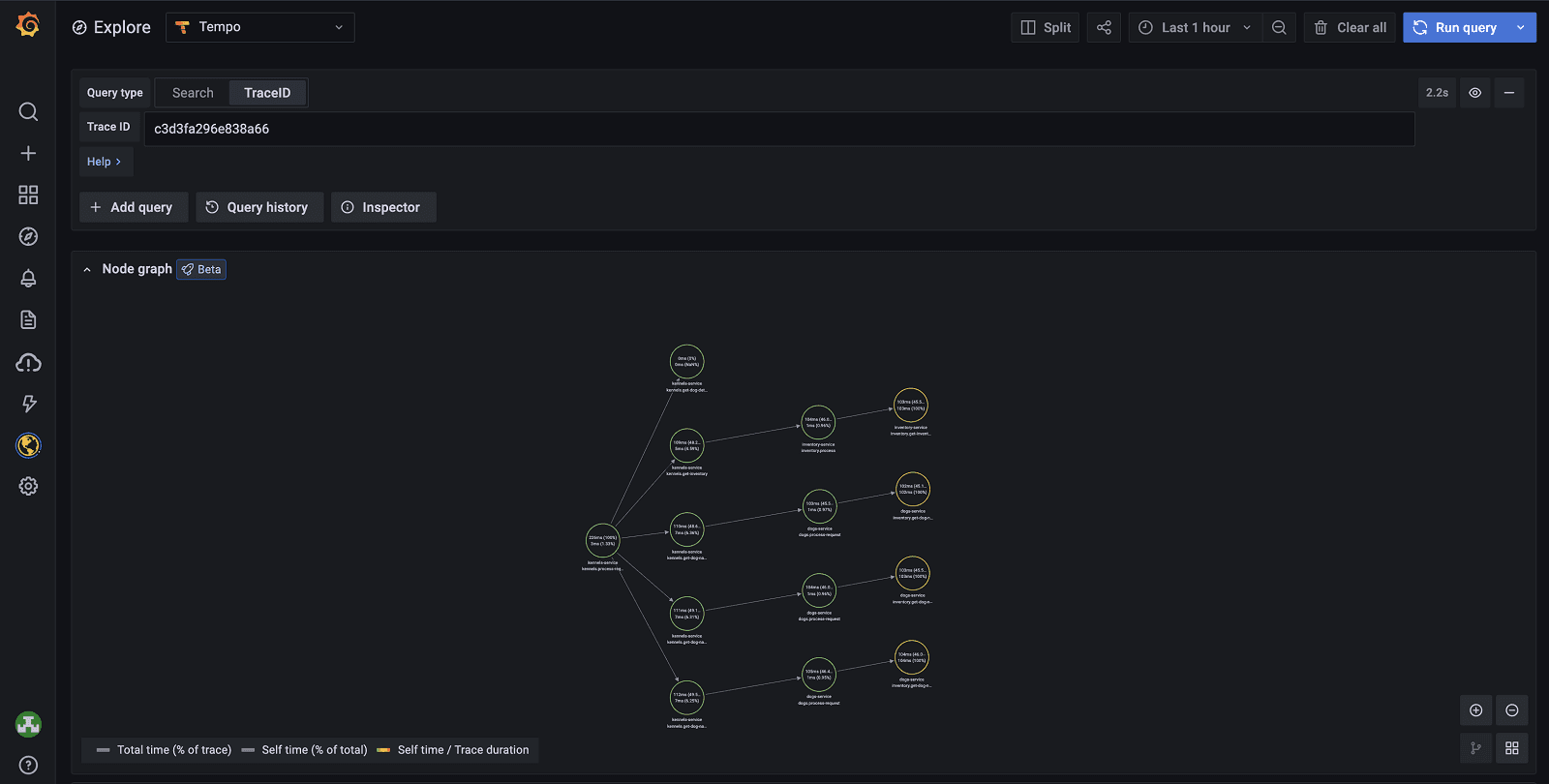Viewport: 1549px width, 784px height.
Task: Zoom out the time range
Action: [x=1279, y=27]
